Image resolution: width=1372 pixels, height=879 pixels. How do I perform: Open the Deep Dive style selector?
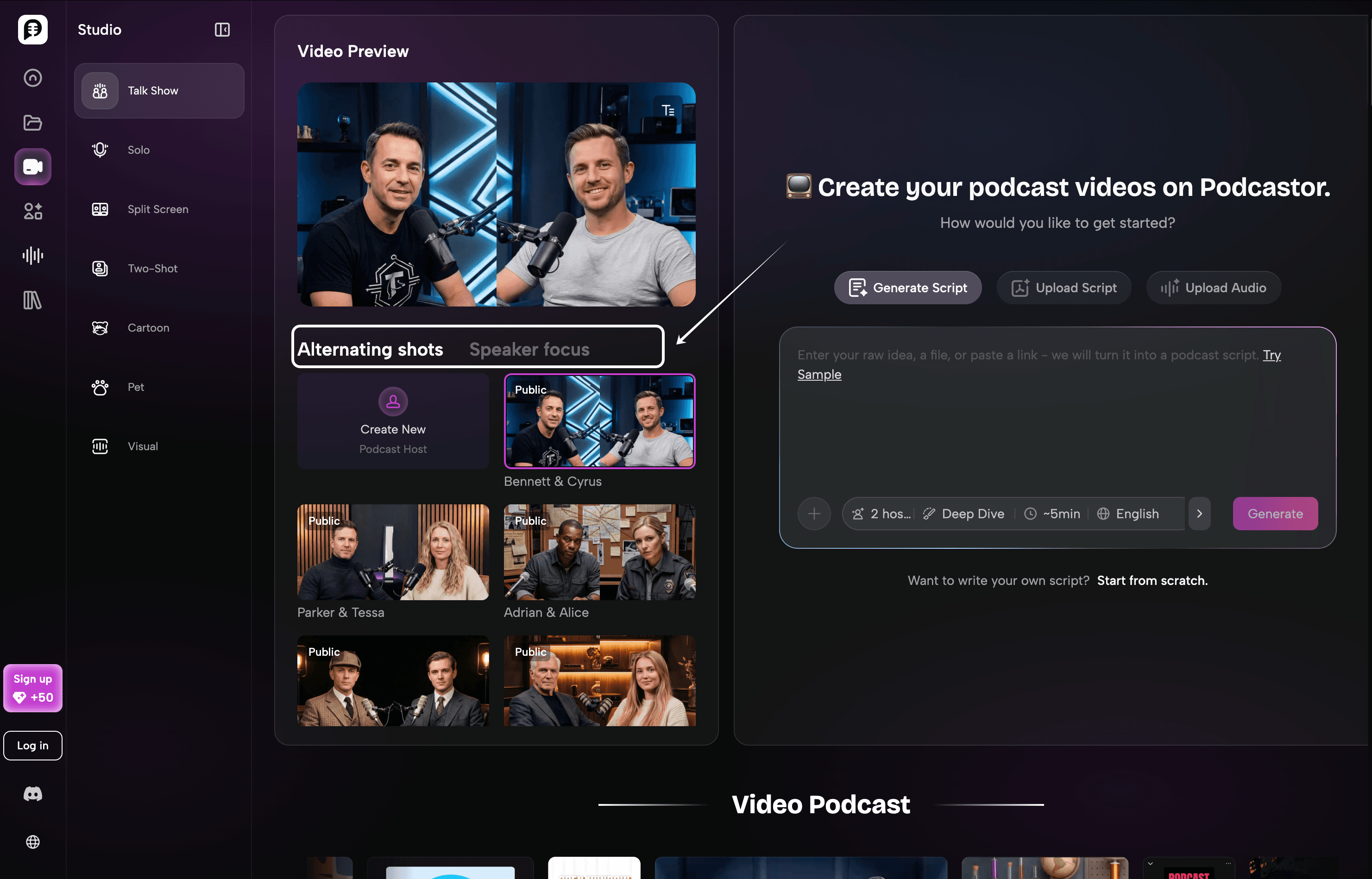click(963, 514)
